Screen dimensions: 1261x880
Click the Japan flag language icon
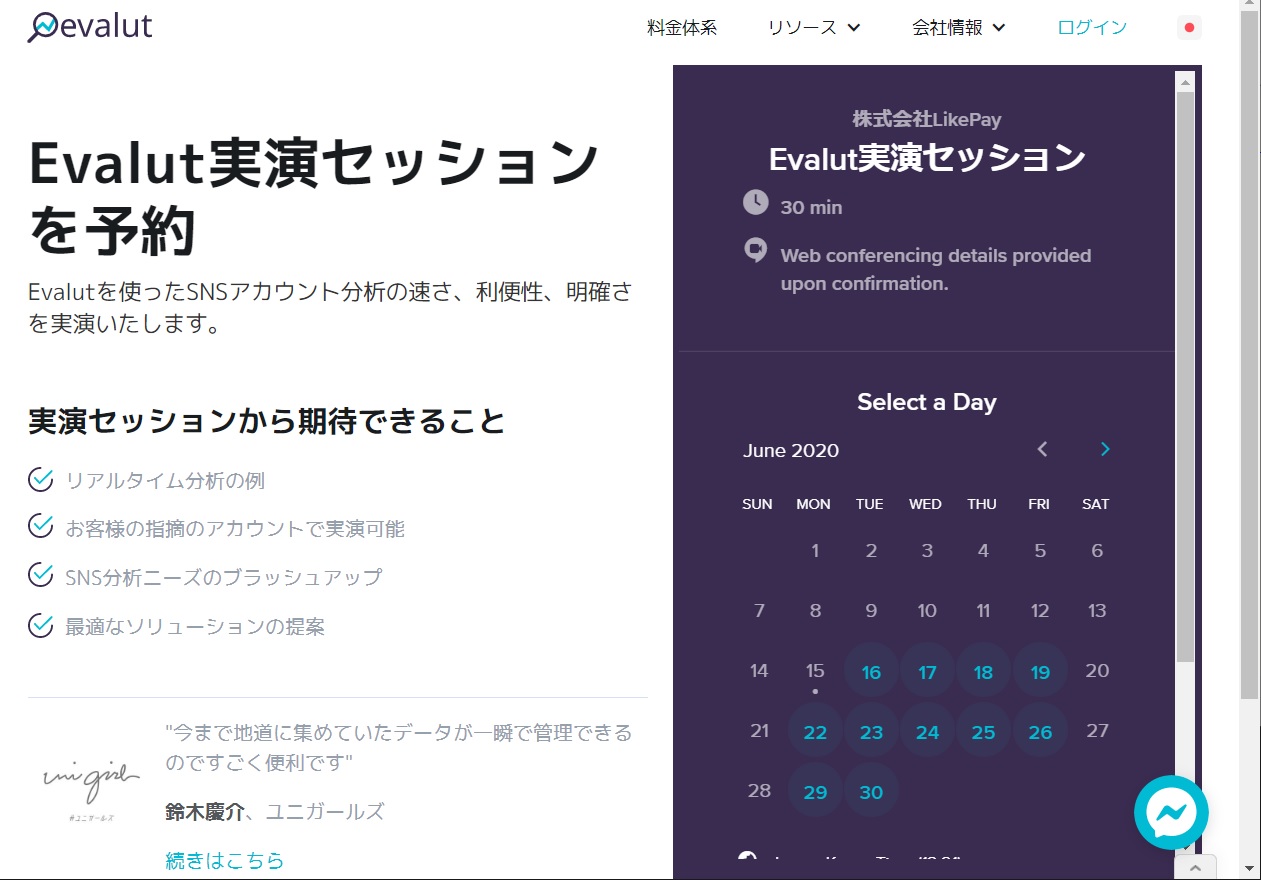tap(1189, 28)
